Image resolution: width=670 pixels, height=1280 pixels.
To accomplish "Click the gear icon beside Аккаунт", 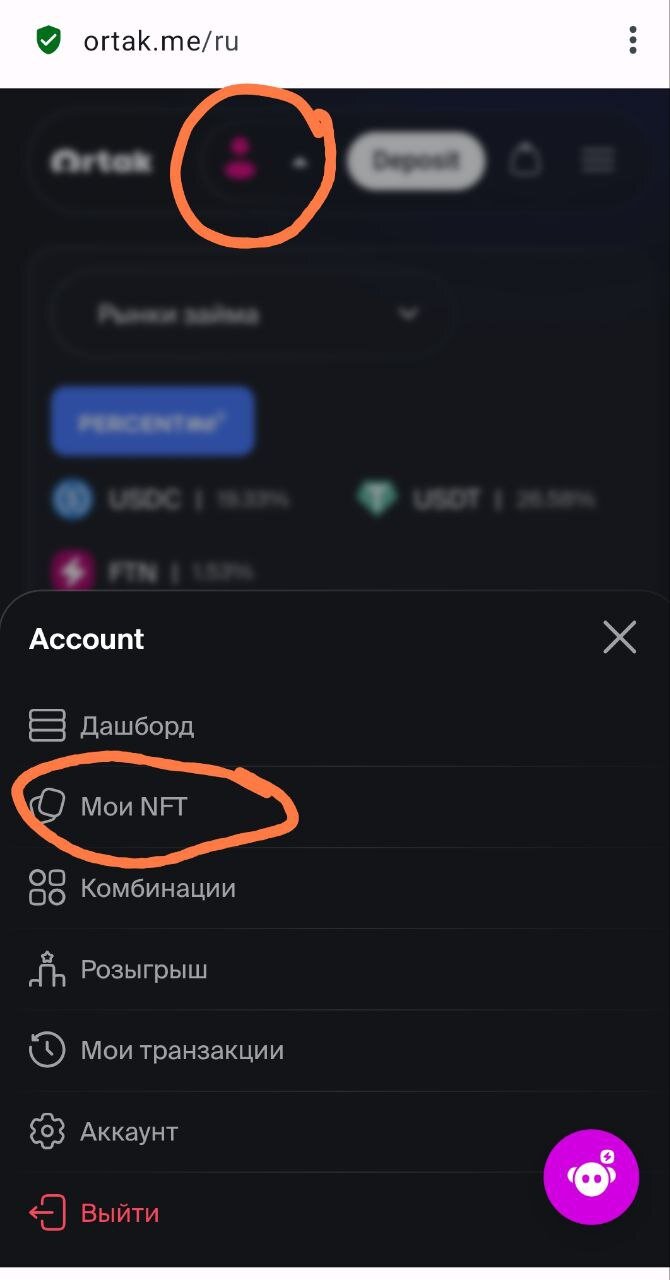I will (x=47, y=1132).
